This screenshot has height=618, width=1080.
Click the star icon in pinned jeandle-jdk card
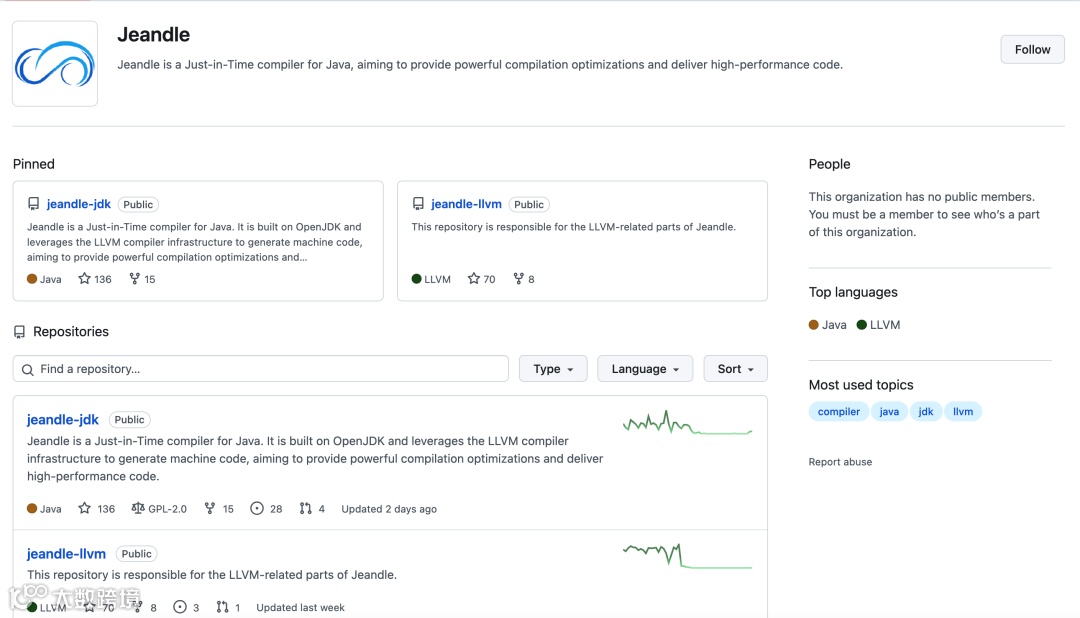(85, 279)
